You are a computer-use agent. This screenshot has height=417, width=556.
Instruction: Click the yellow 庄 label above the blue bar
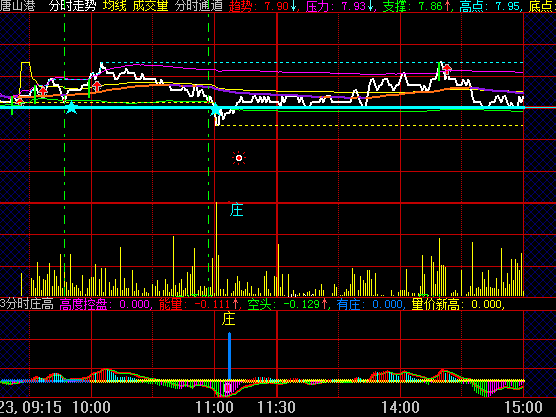229,319
